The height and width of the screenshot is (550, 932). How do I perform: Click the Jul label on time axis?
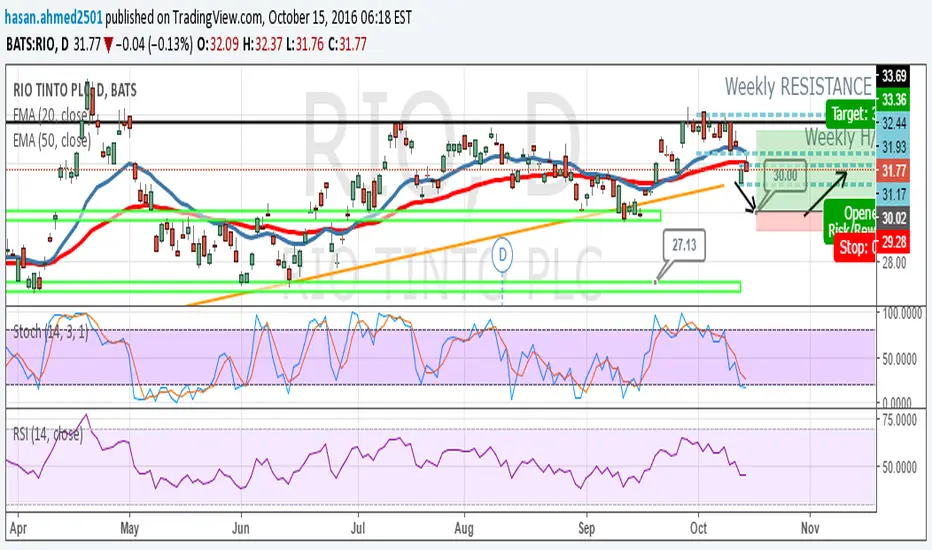point(357,528)
